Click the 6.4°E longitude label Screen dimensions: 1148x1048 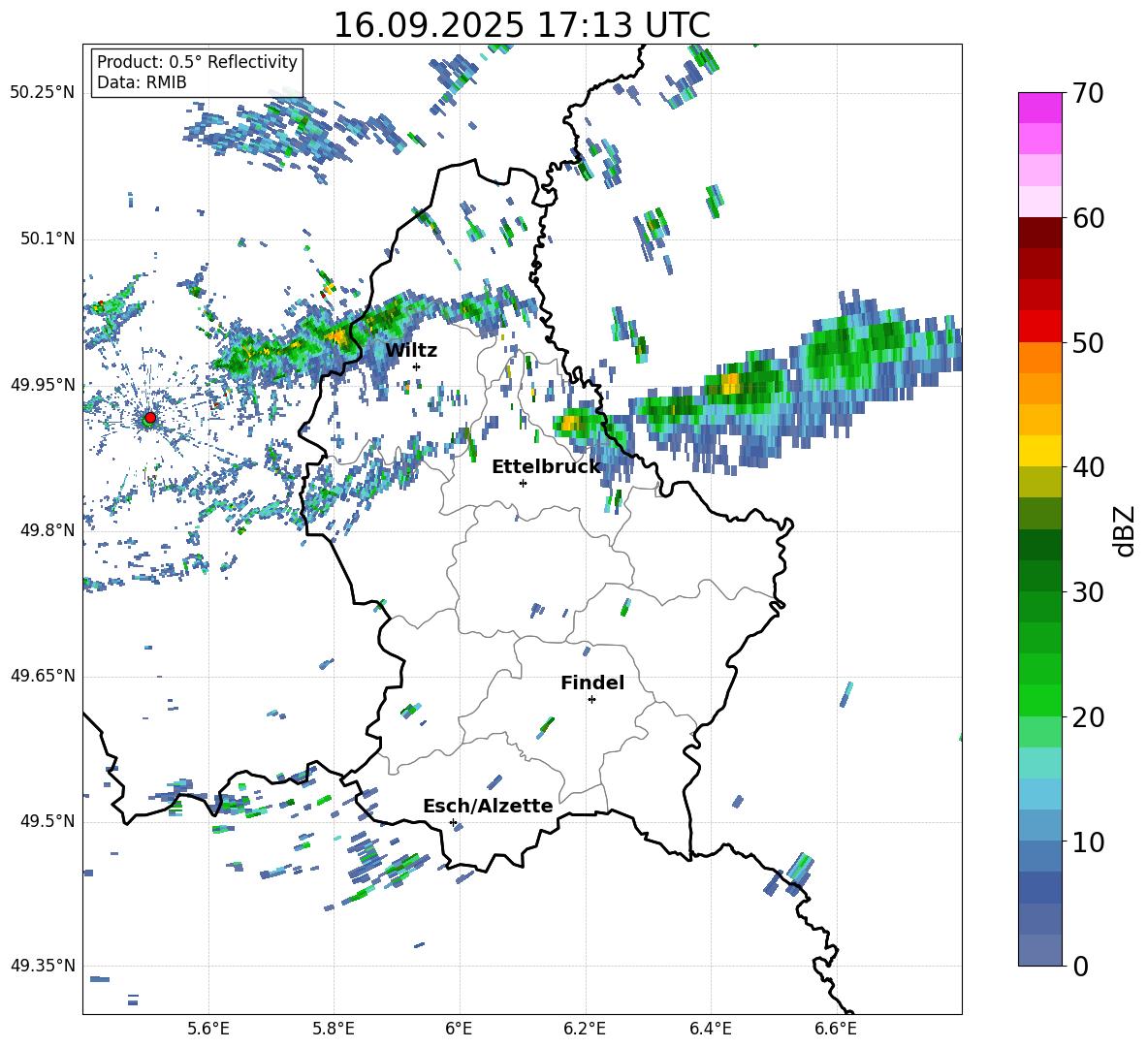pos(710,1029)
